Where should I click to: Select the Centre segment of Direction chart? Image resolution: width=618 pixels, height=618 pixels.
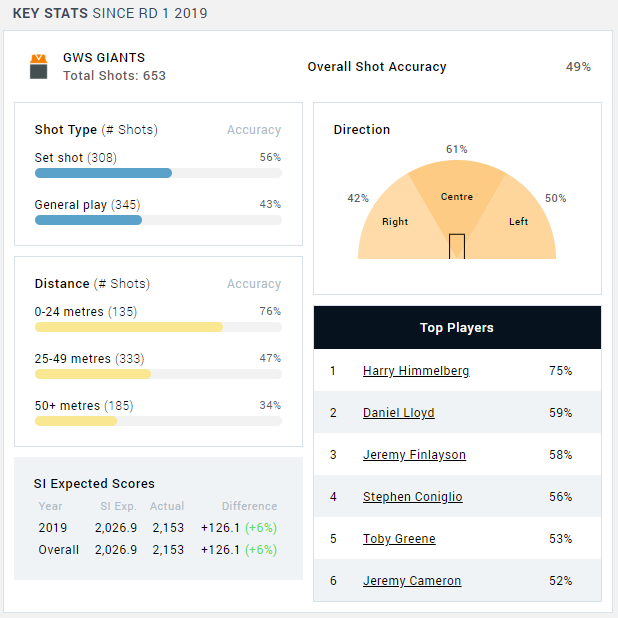457,196
